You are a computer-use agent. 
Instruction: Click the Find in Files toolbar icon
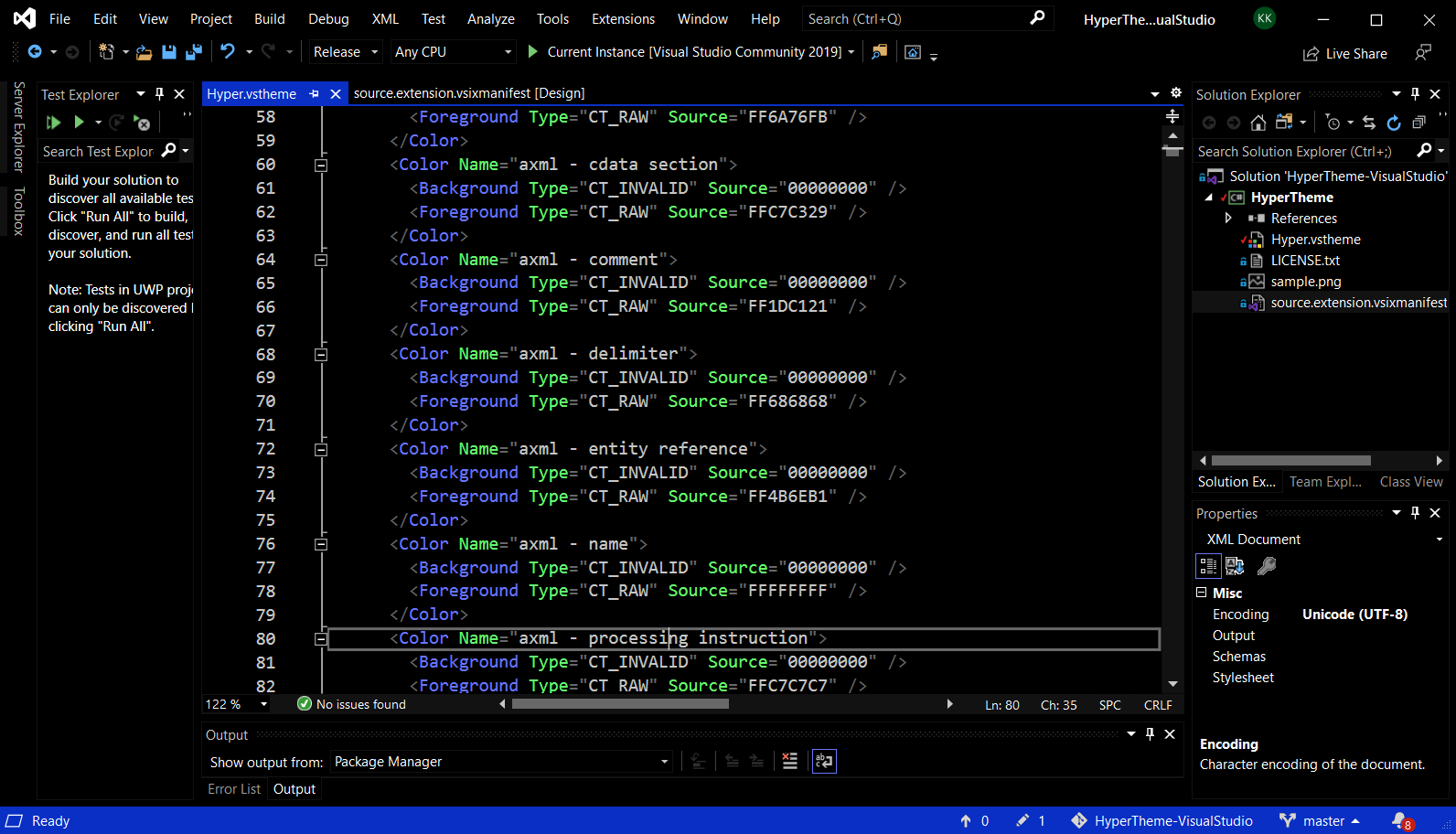click(x=879, y=52)
